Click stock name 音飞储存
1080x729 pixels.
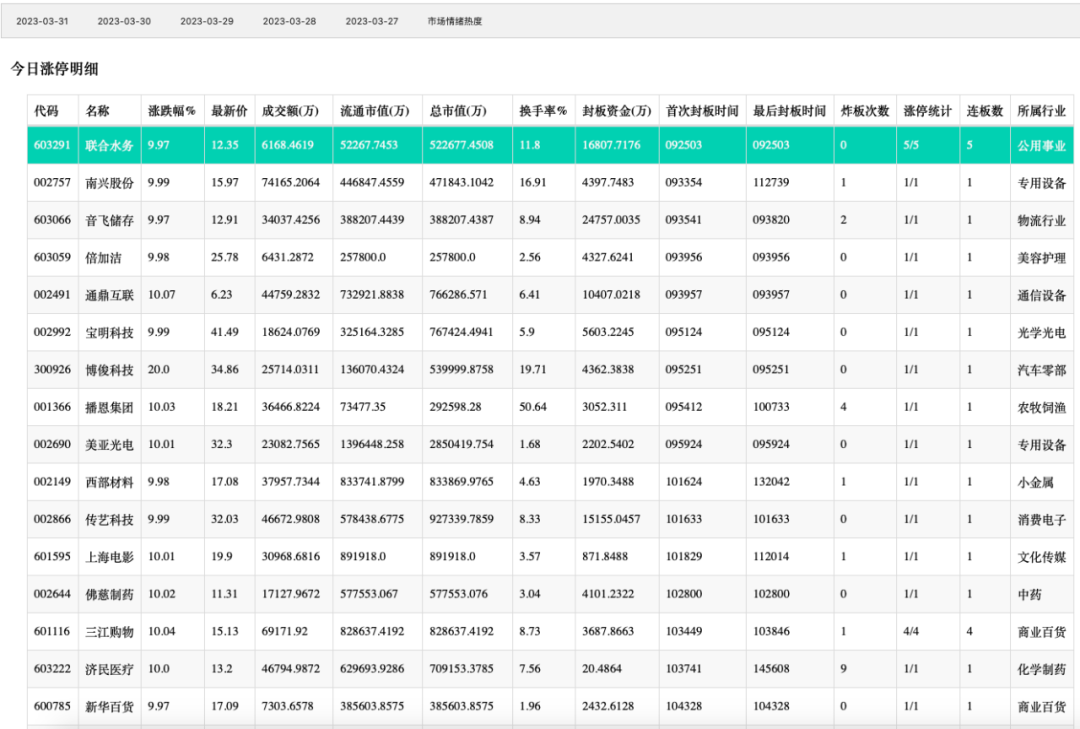(110, 220)
